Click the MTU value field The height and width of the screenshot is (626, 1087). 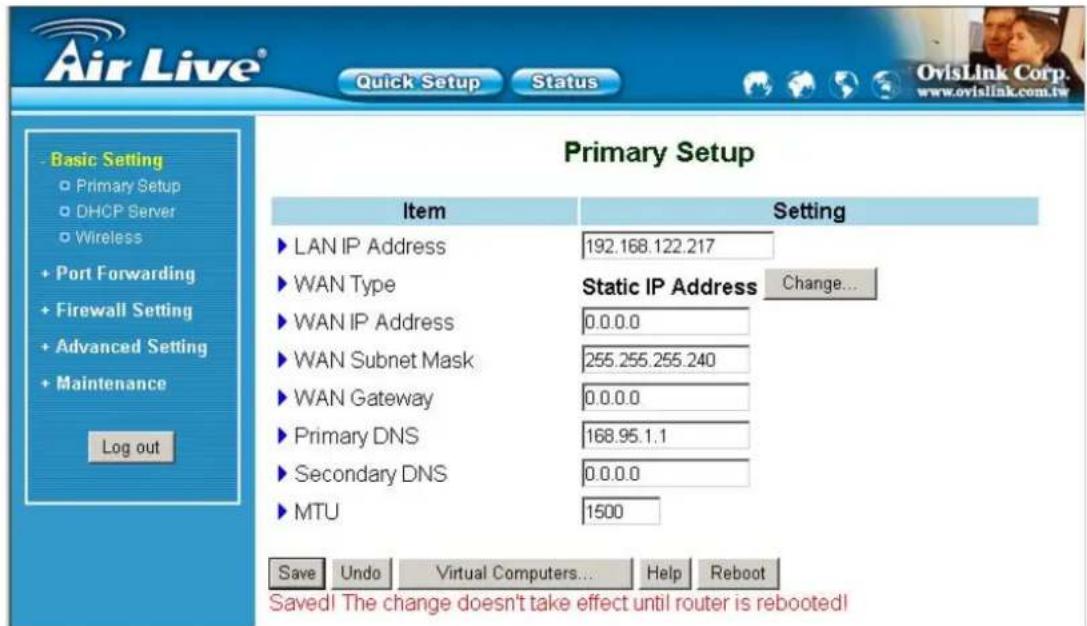click(x=620, y=512)
